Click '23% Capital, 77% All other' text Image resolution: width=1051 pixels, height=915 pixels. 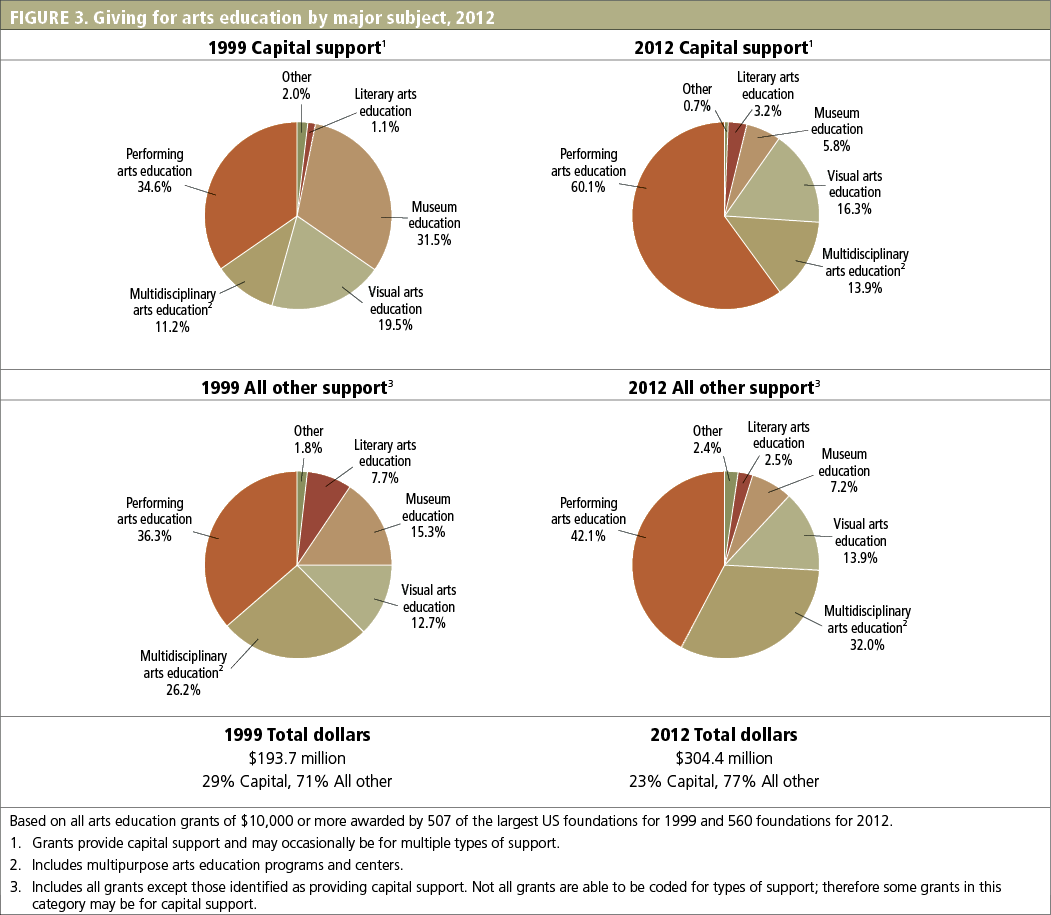coord(724,782)
